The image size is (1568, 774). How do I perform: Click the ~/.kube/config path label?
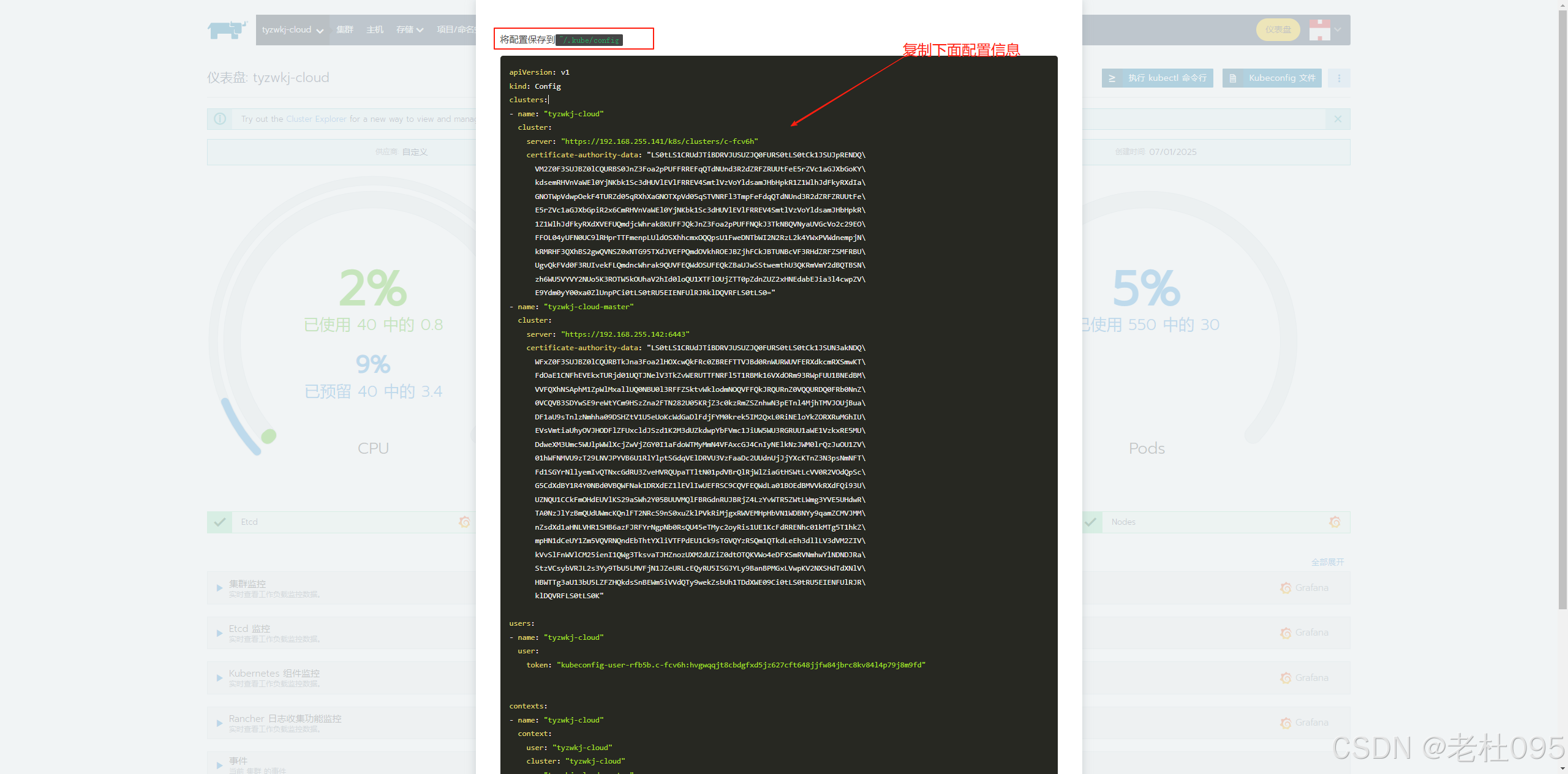click(589, 40)
